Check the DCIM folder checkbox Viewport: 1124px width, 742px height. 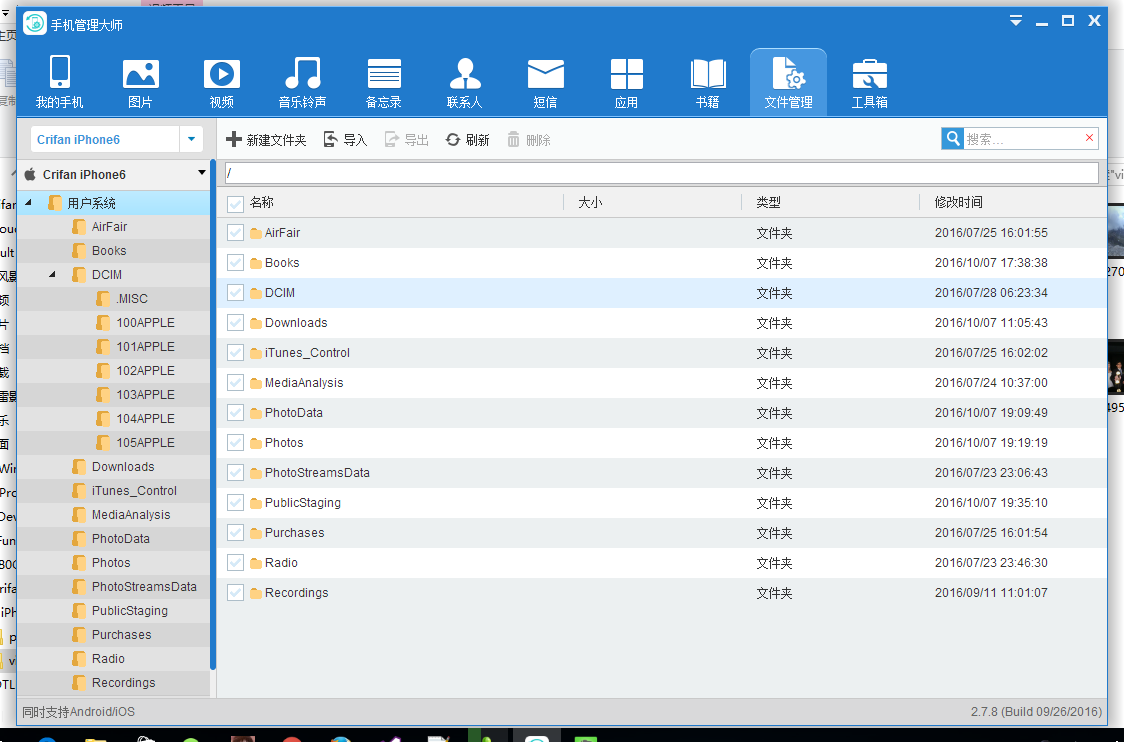click(x=235, y=292)
